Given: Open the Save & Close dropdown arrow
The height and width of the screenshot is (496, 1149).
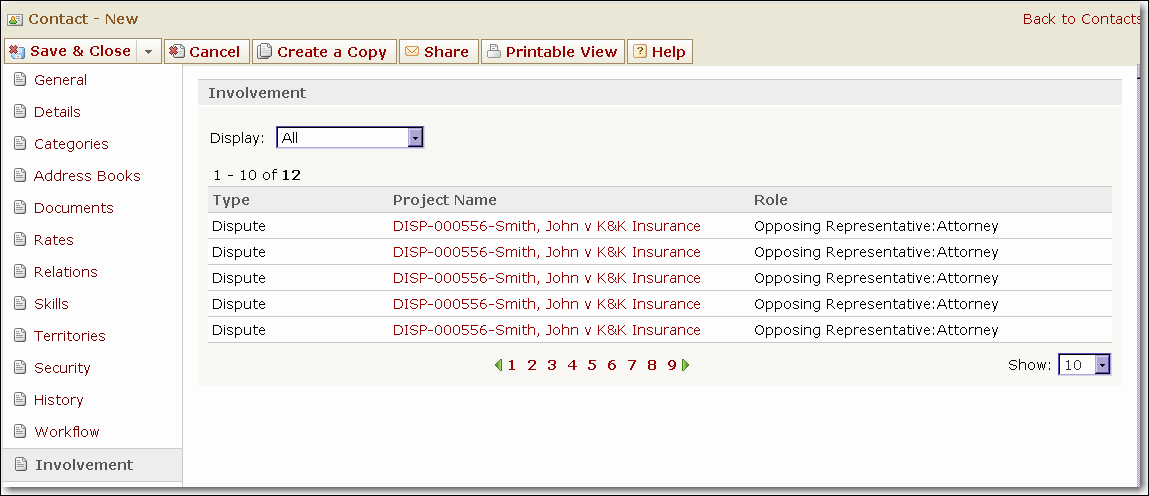Looking at the screenshot, I should click(149, 51).
